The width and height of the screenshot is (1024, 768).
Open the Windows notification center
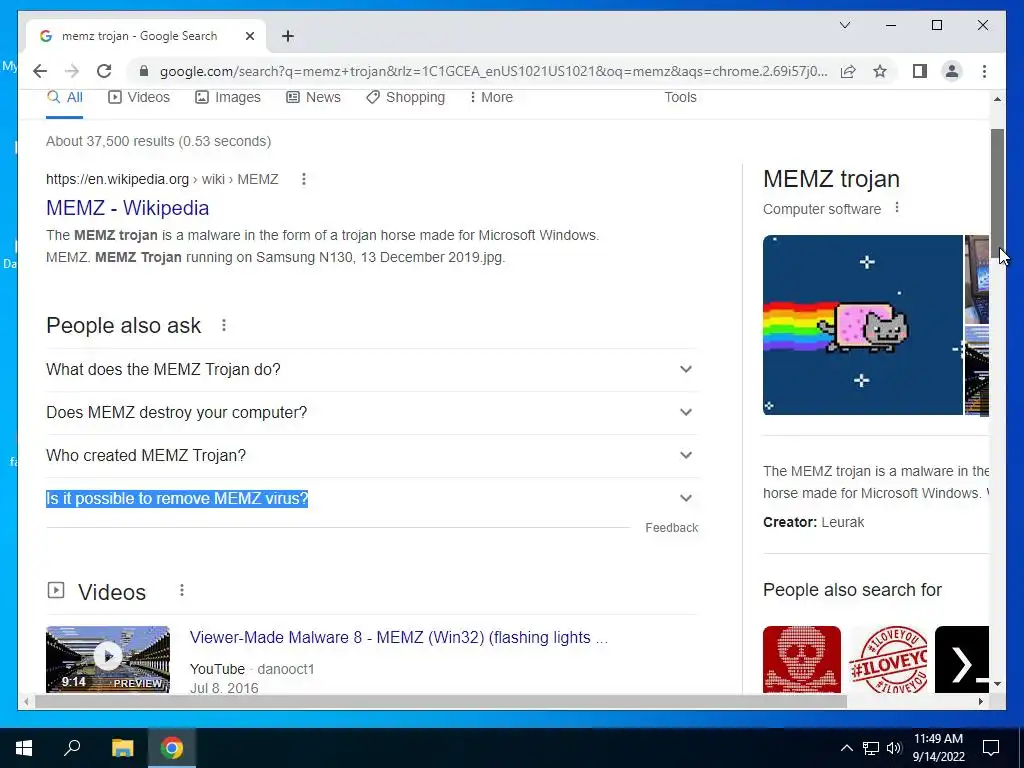point(991,748)
